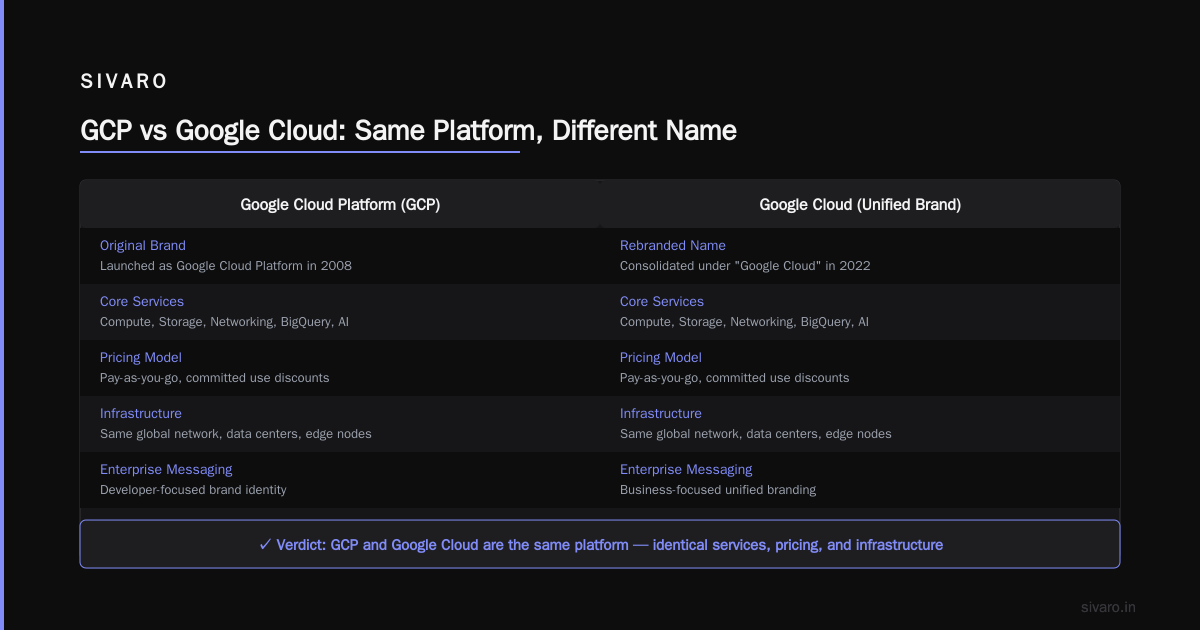The image size is (1200, 630).
Task: Click "Business-focused unified branding" text
Action: (x=718, y=490)
